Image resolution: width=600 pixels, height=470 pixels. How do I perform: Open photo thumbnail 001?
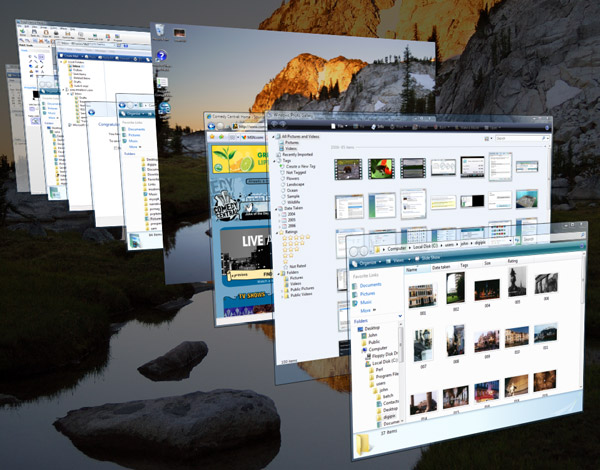coord(421,294)
